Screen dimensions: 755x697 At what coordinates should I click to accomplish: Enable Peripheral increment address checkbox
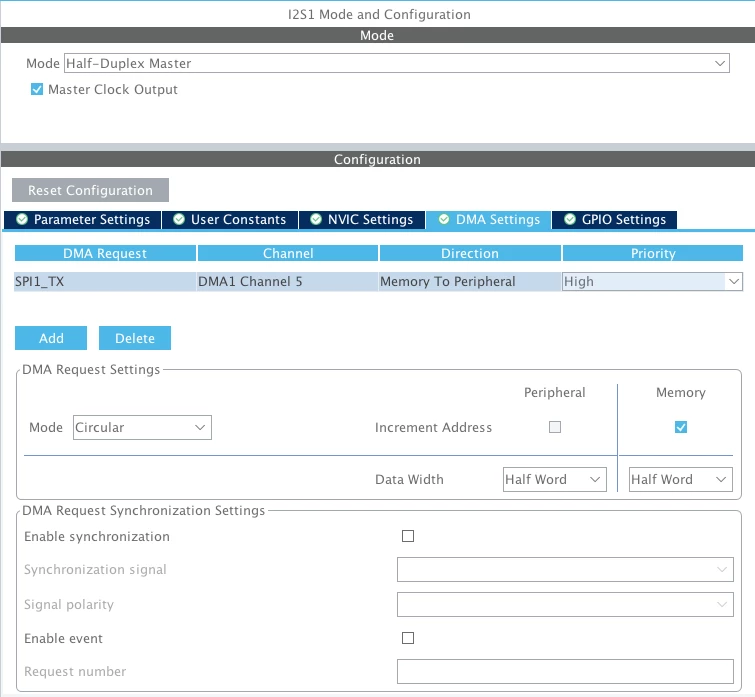[555, 427]
